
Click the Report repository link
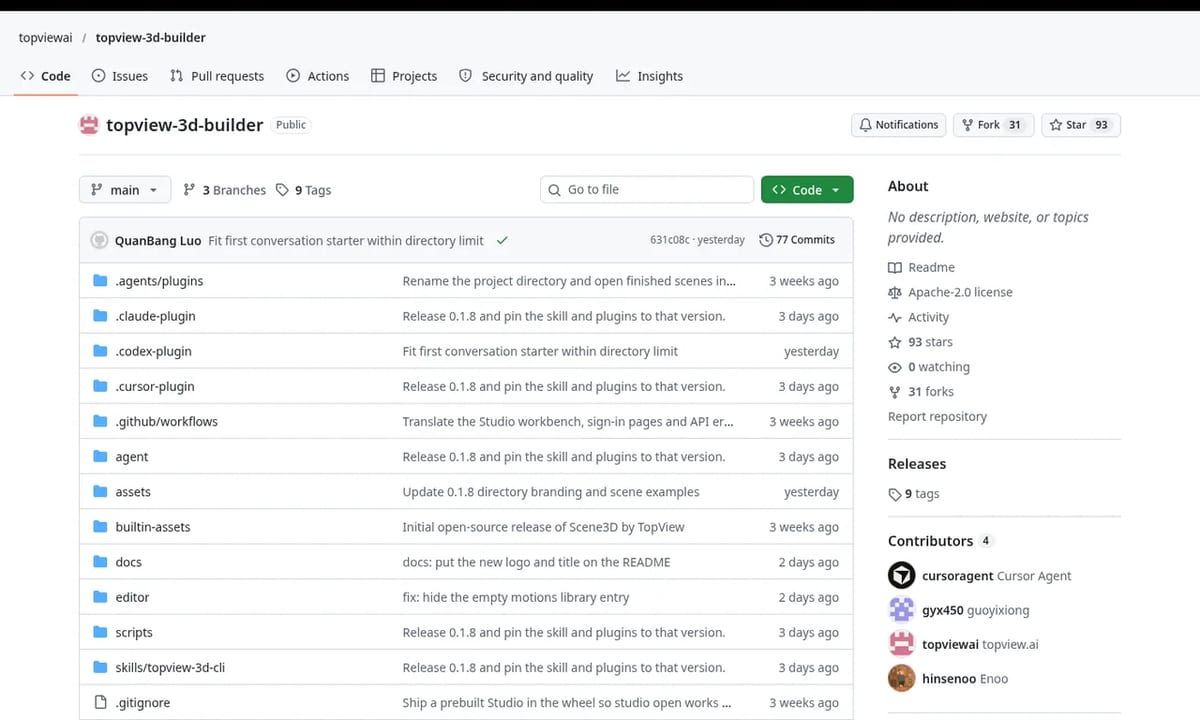(937, 416)
